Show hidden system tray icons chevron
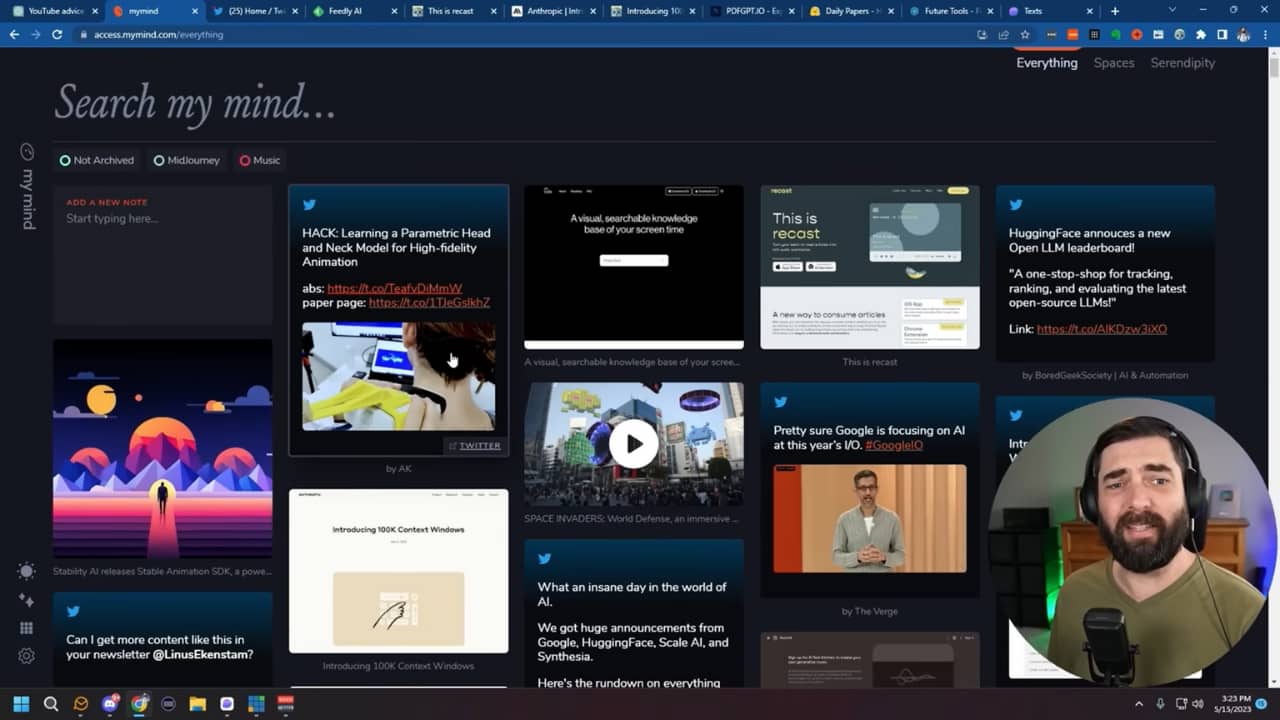This screenshot has height=720, width=1280. pyautogui.click(x=1138, y=704)
